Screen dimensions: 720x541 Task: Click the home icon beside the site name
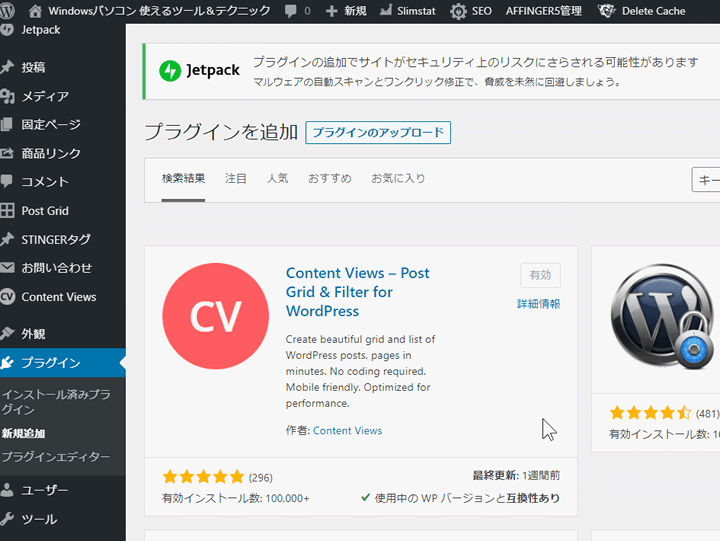pos(35,11)
